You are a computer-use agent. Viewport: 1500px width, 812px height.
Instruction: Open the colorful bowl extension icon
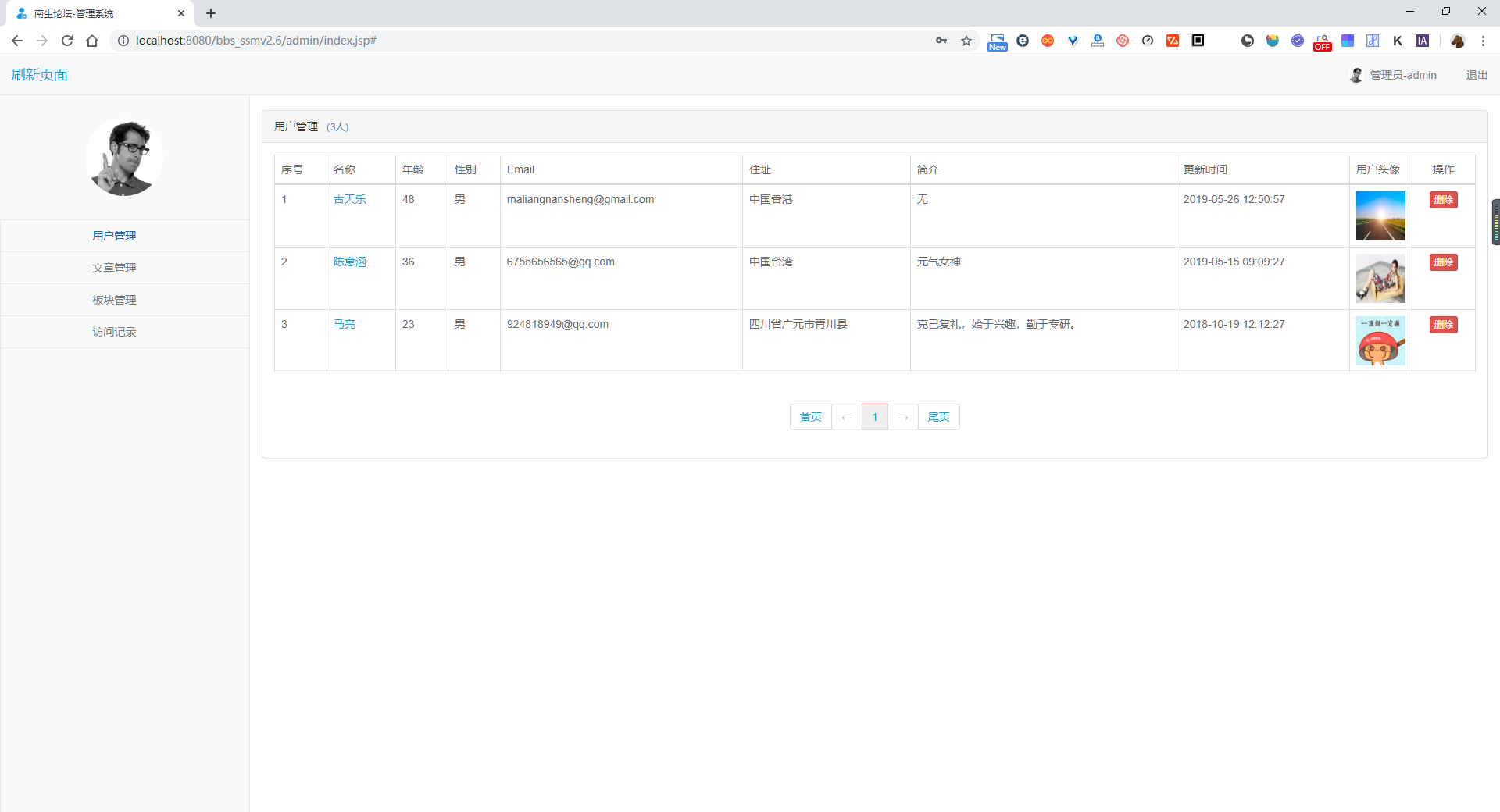tap(1273, 41)
